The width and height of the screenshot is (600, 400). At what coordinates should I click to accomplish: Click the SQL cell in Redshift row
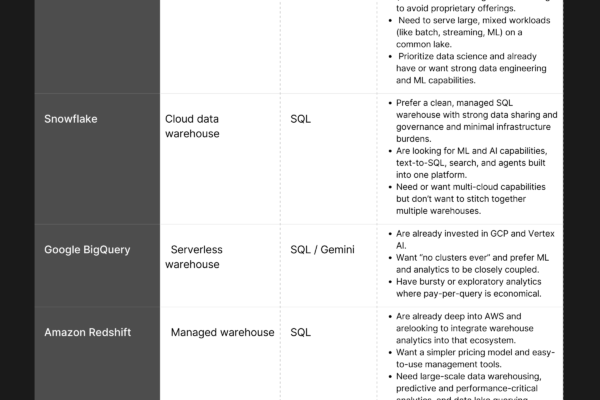pos(300,332)
